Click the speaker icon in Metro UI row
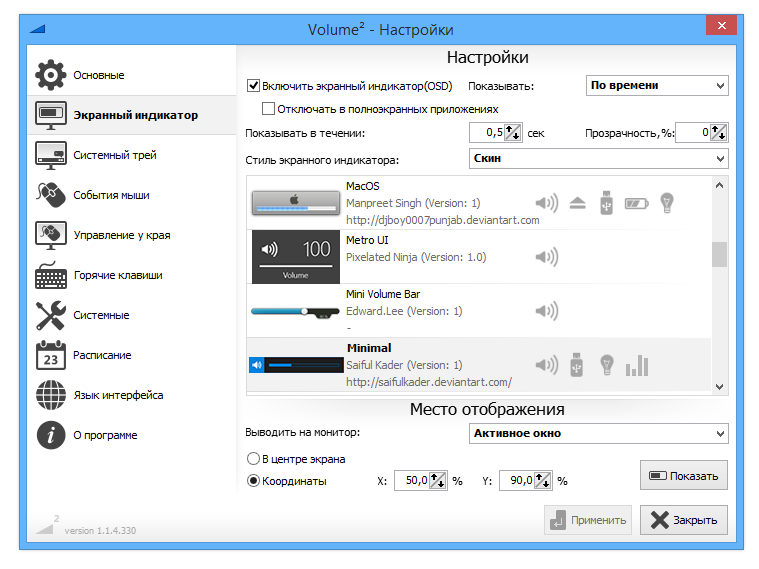 [547, 257]
